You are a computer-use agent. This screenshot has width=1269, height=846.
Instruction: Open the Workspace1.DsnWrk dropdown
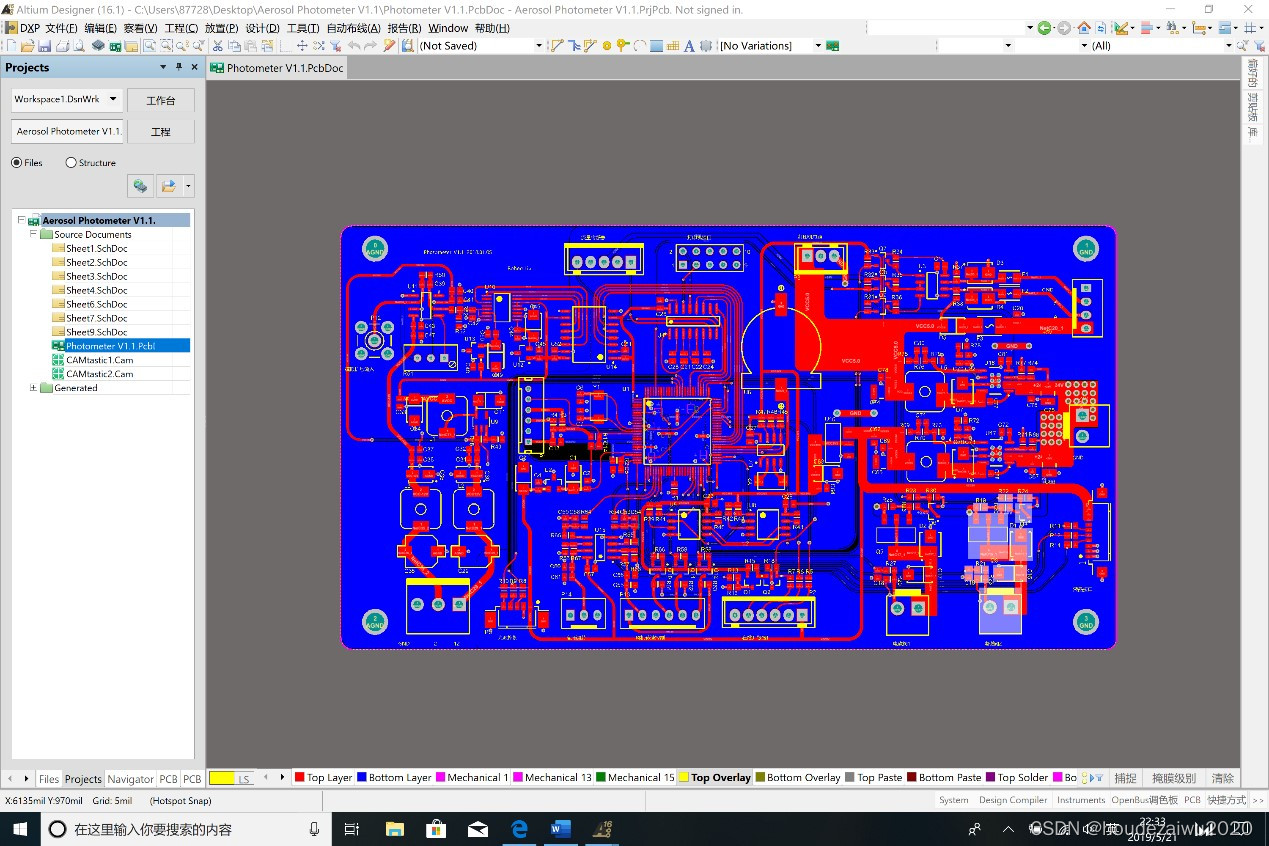113,99
